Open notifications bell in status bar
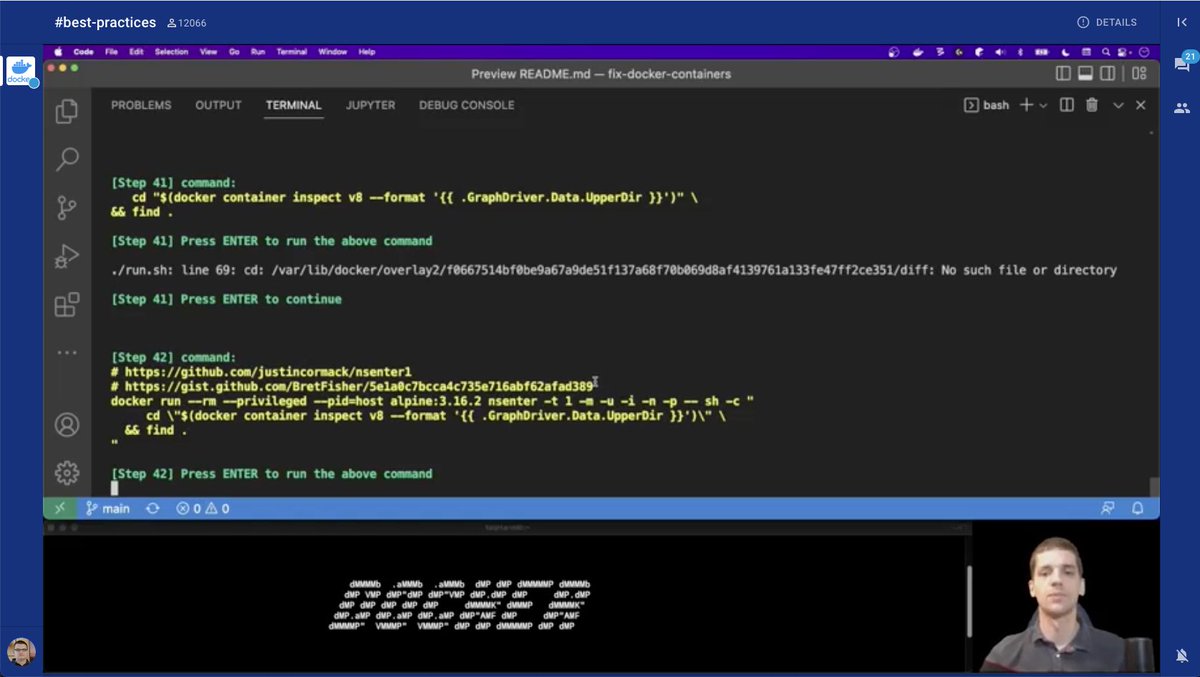The height and width of the screenshot is (677, 1200). 1138,508
